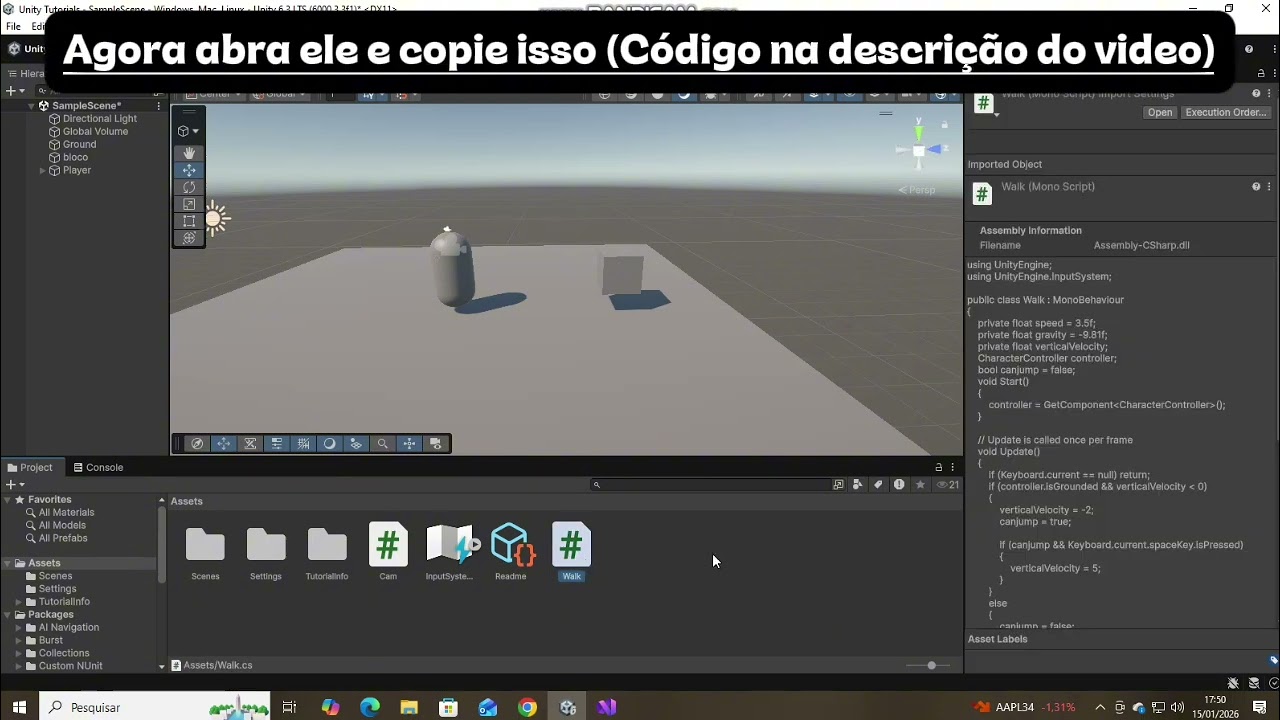Select the Rotate tool
This screenshot has width=1280, height=720.
189,187
